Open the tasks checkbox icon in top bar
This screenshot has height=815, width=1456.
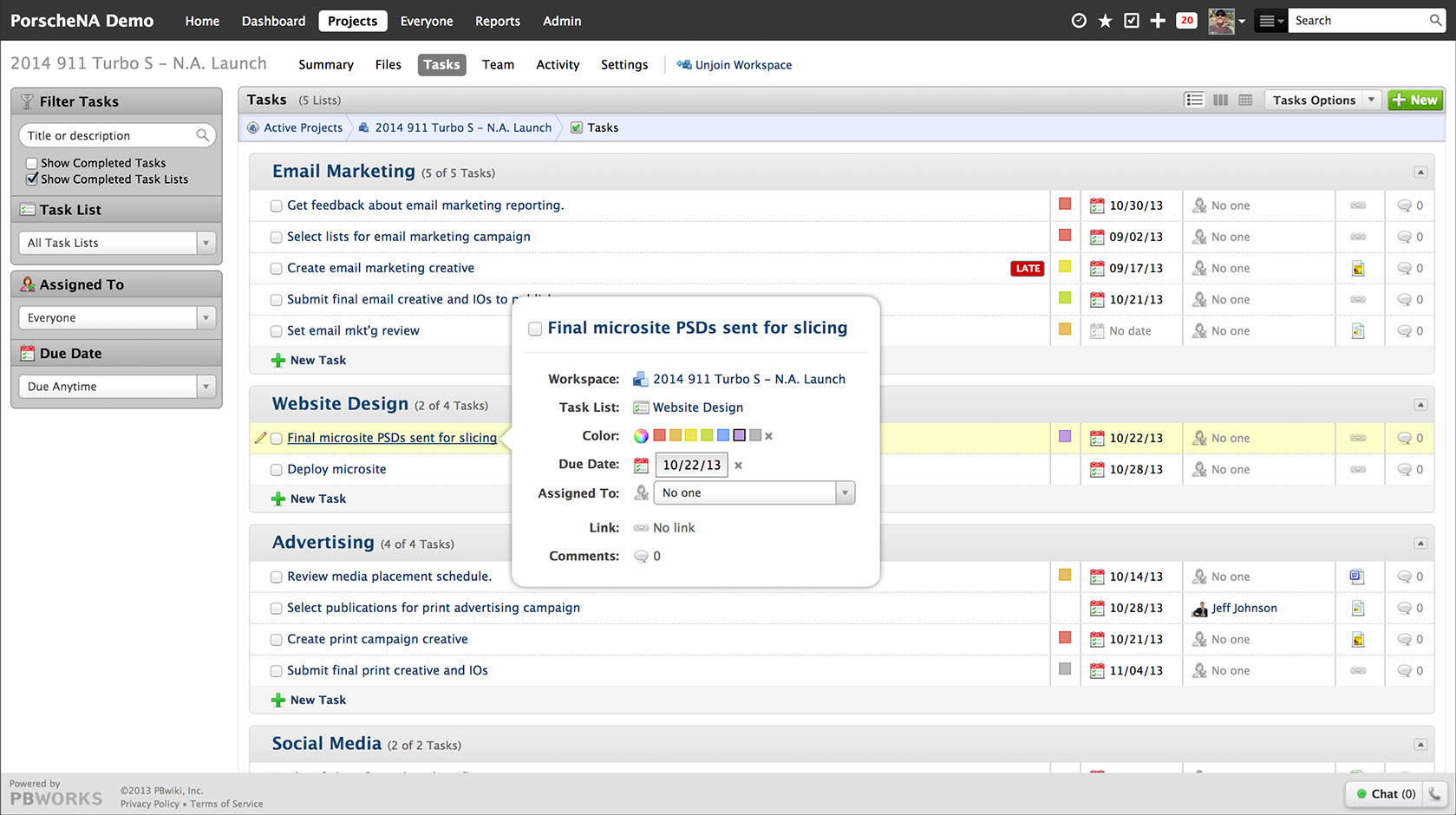point(1131,19)
